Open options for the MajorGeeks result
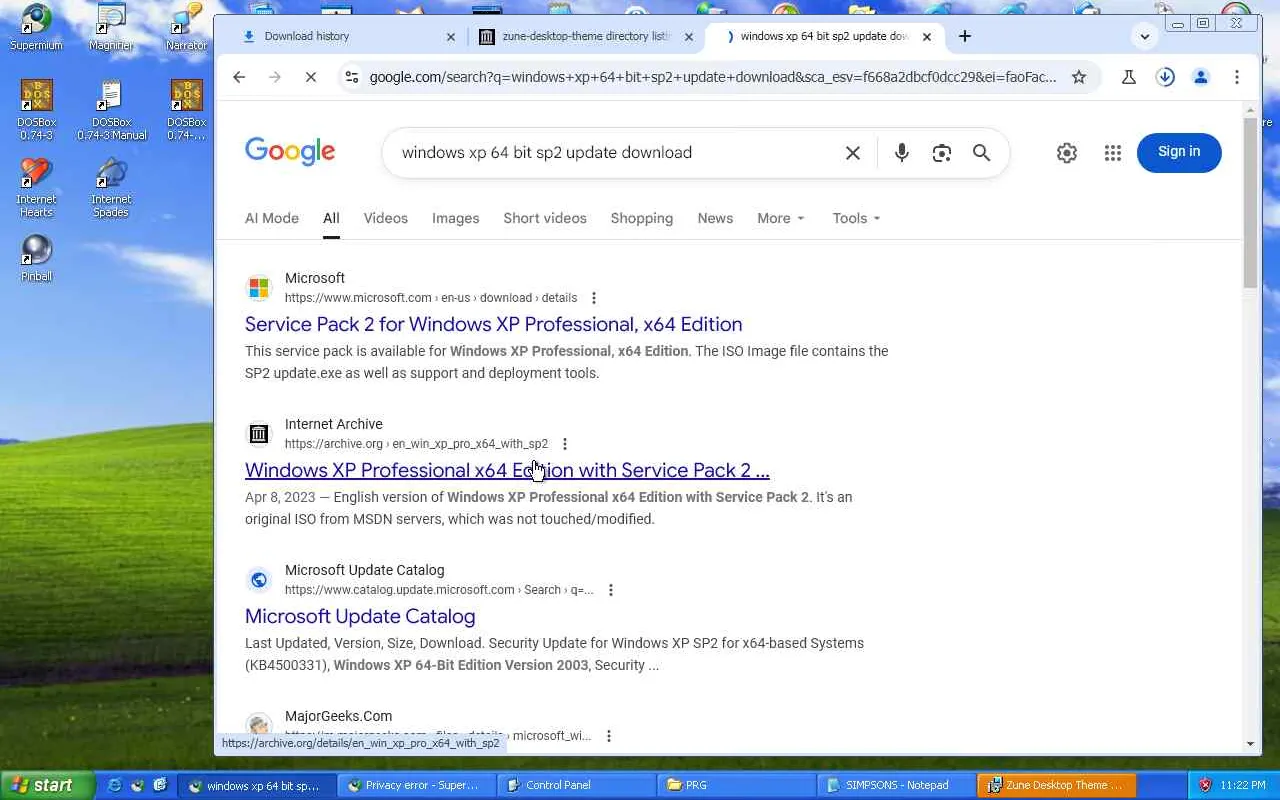This screenshot has width=1280, height=800. tap(608, 736)
